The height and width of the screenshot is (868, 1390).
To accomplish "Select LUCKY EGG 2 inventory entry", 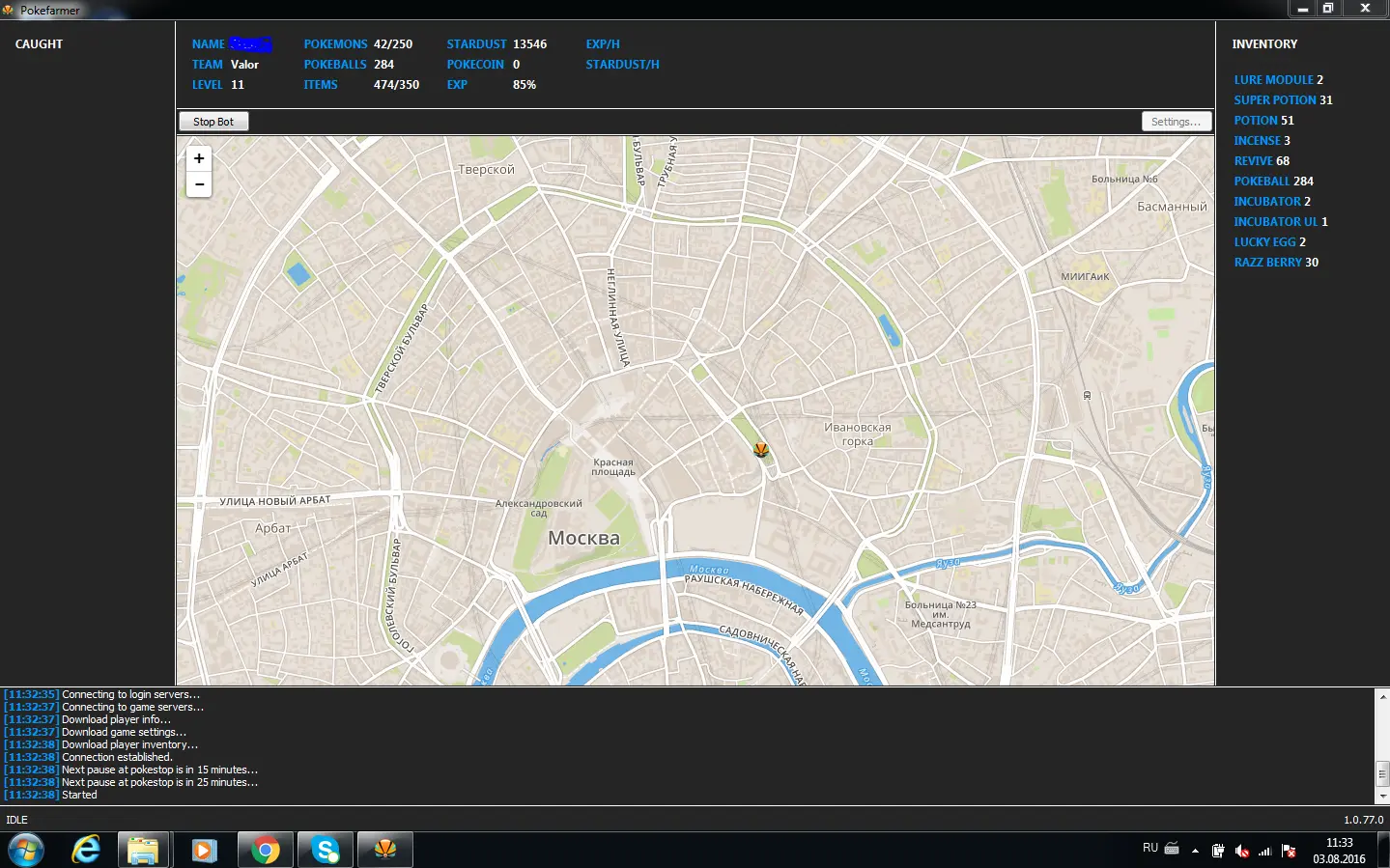I will [1269, 242].
